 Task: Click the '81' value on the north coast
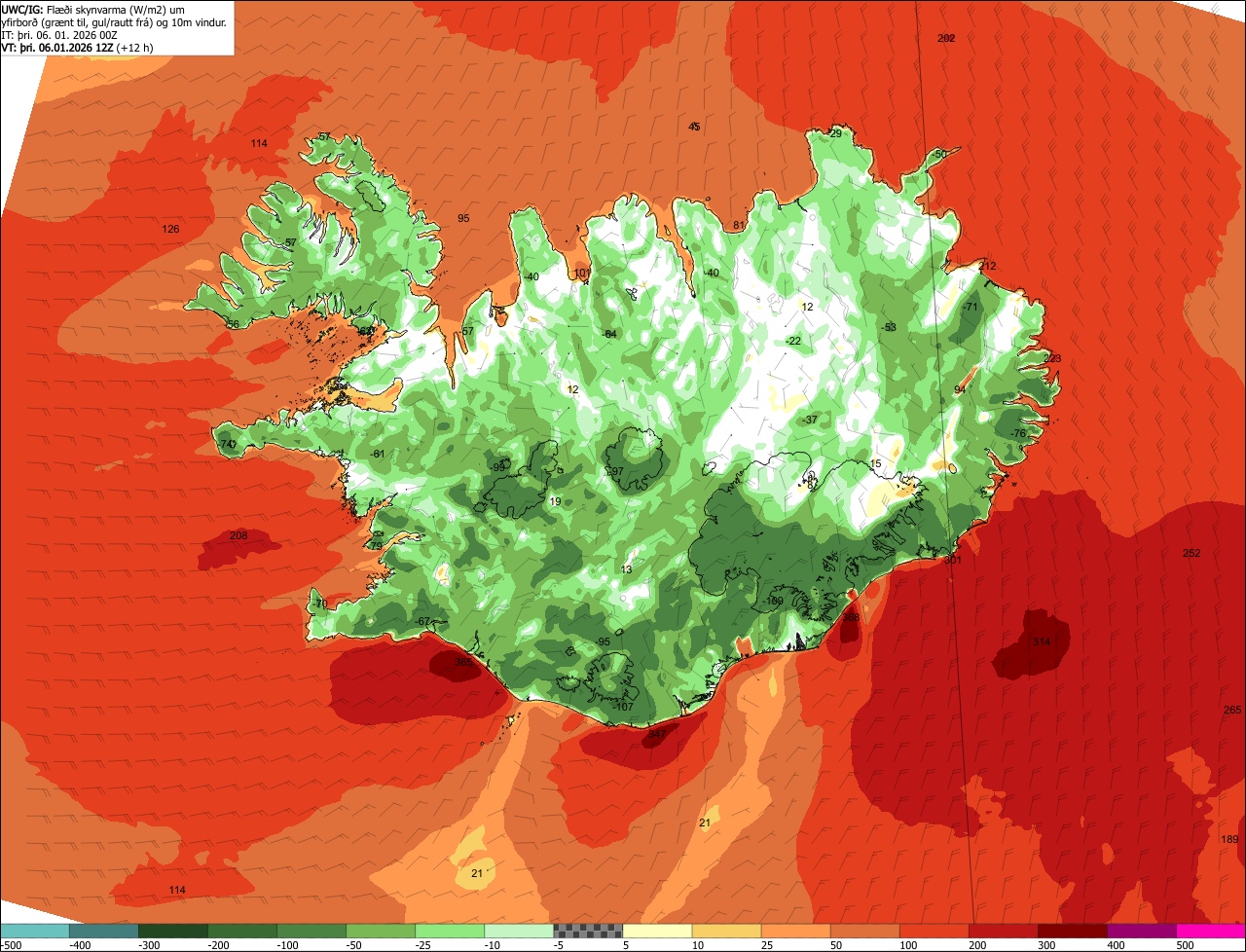coord(739,225)
